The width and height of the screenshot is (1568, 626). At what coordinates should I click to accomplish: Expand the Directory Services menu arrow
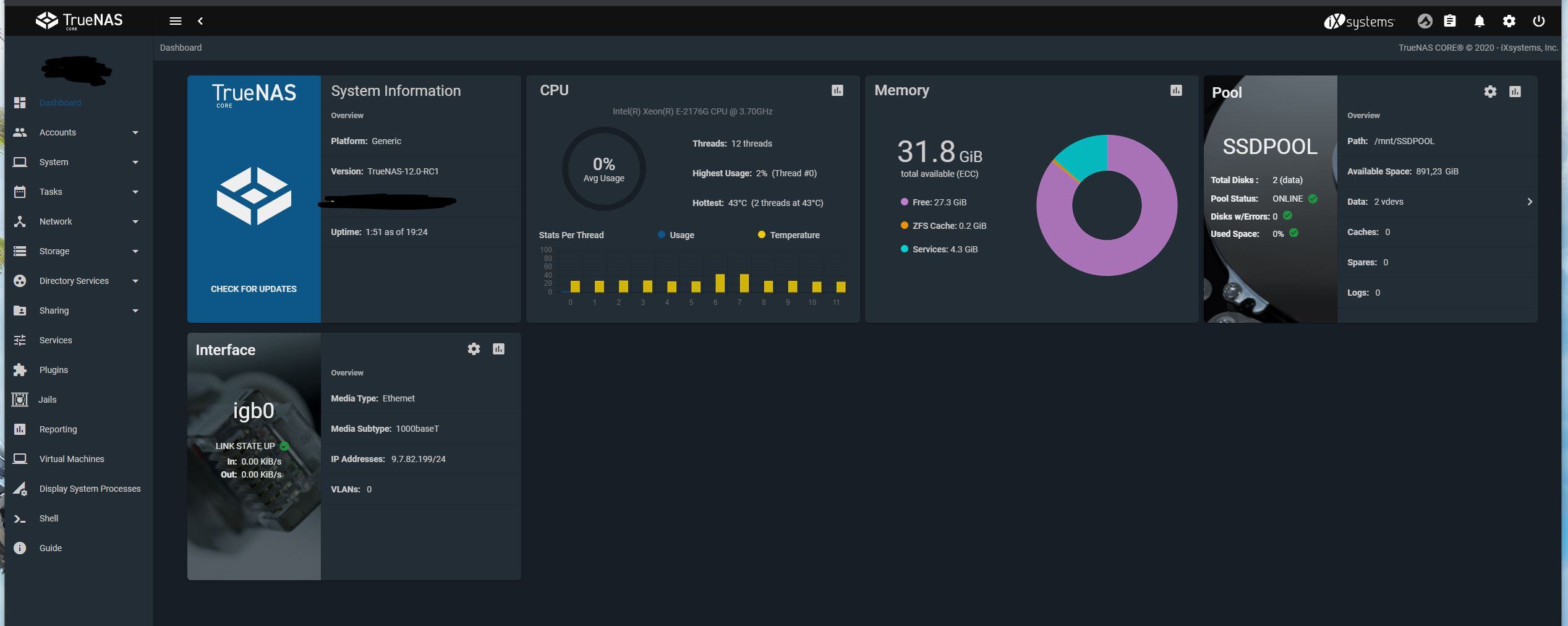(x=135, y=281)
